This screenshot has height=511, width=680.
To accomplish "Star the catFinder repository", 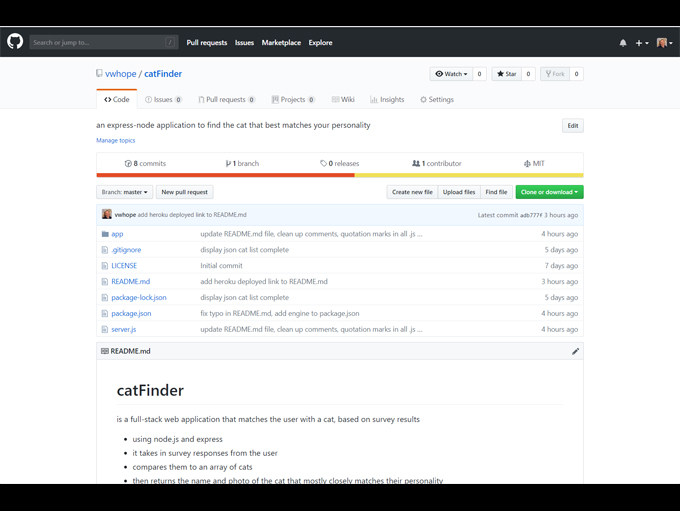I will tap(507, 74).
